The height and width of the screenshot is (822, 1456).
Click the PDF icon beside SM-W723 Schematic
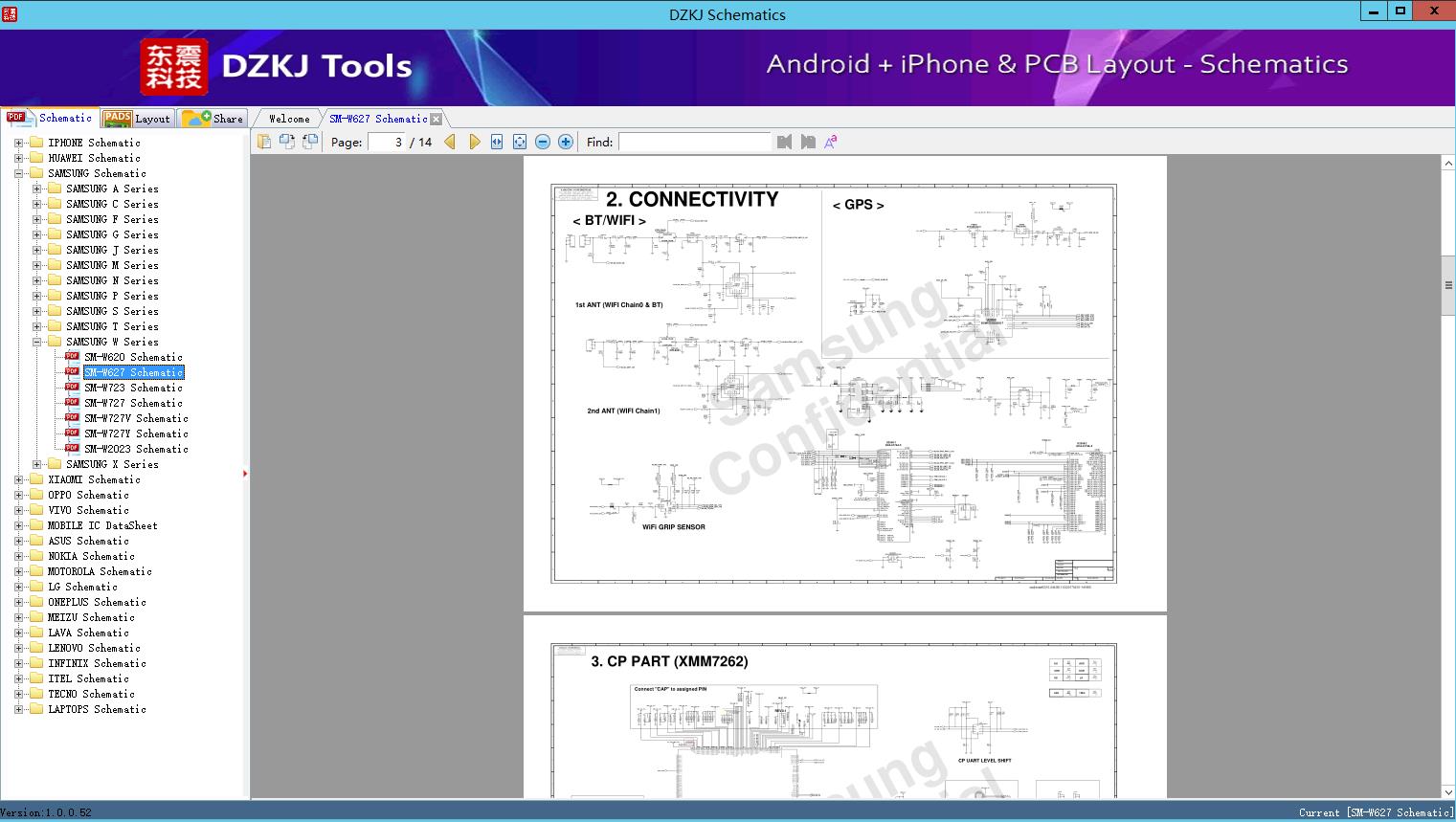point(72,388)
